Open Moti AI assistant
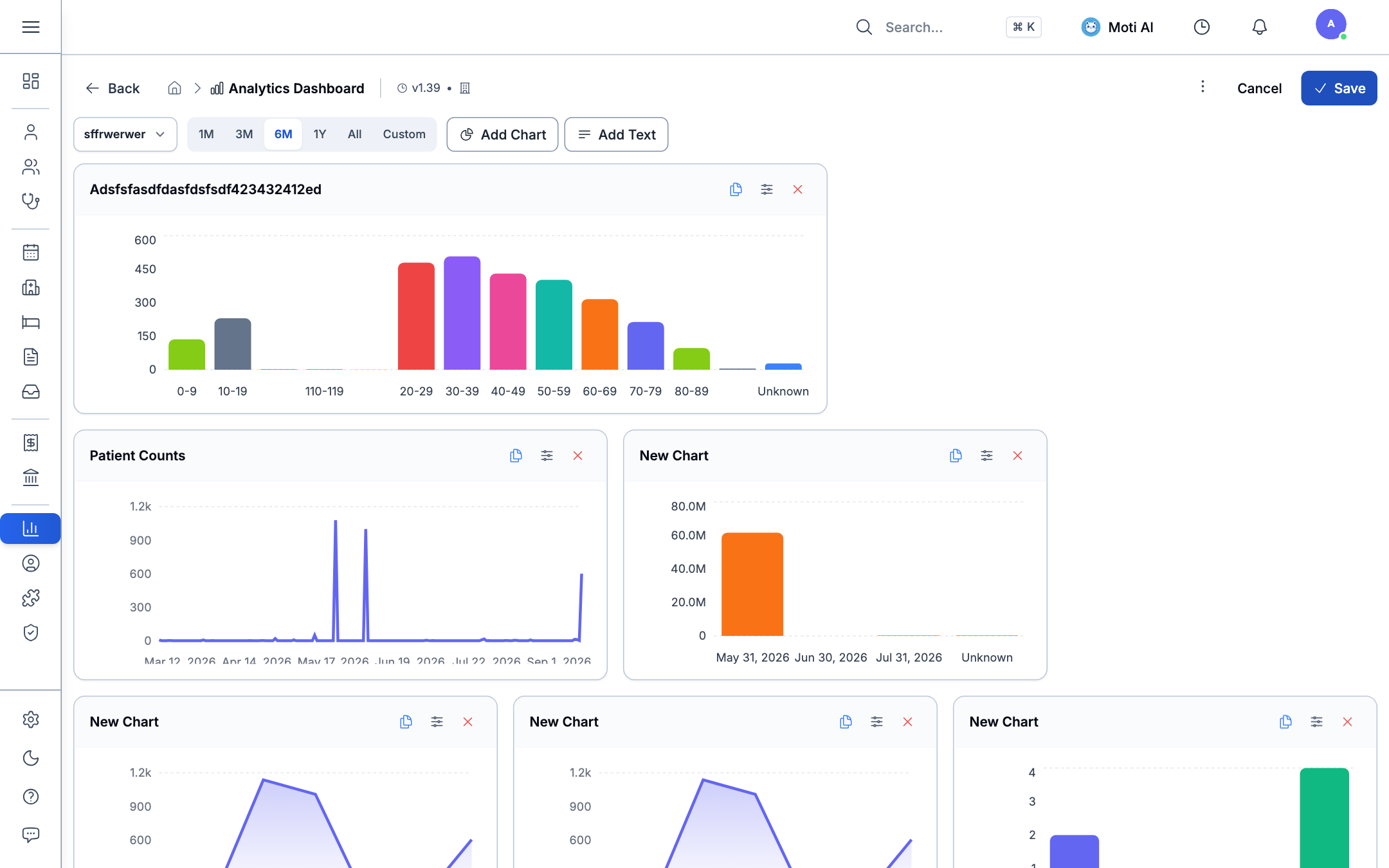This screenshot has height=868, width=1389. click(1117, 27)
